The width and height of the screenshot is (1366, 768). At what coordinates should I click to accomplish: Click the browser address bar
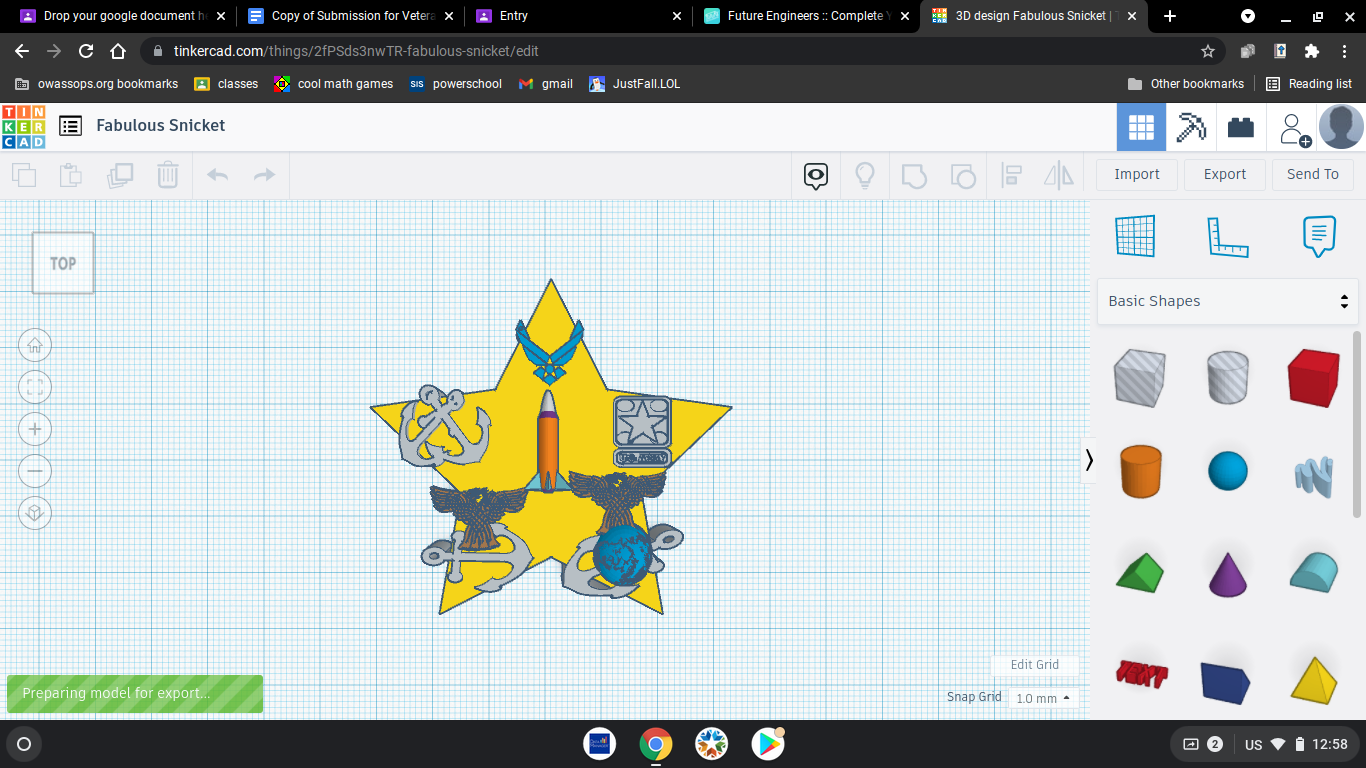tap(680, 51)
